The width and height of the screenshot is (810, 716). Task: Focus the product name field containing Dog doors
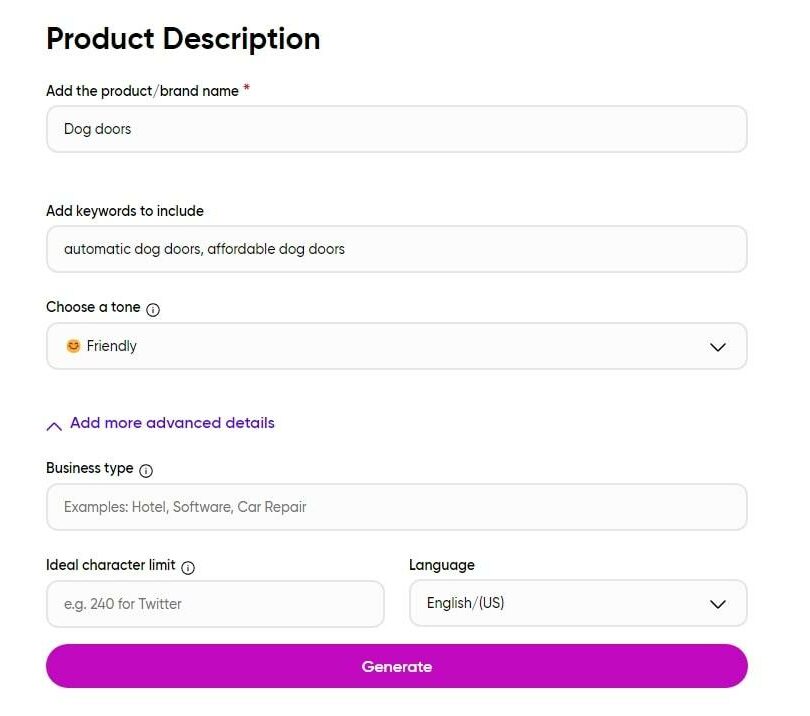(x=397, y=129)
